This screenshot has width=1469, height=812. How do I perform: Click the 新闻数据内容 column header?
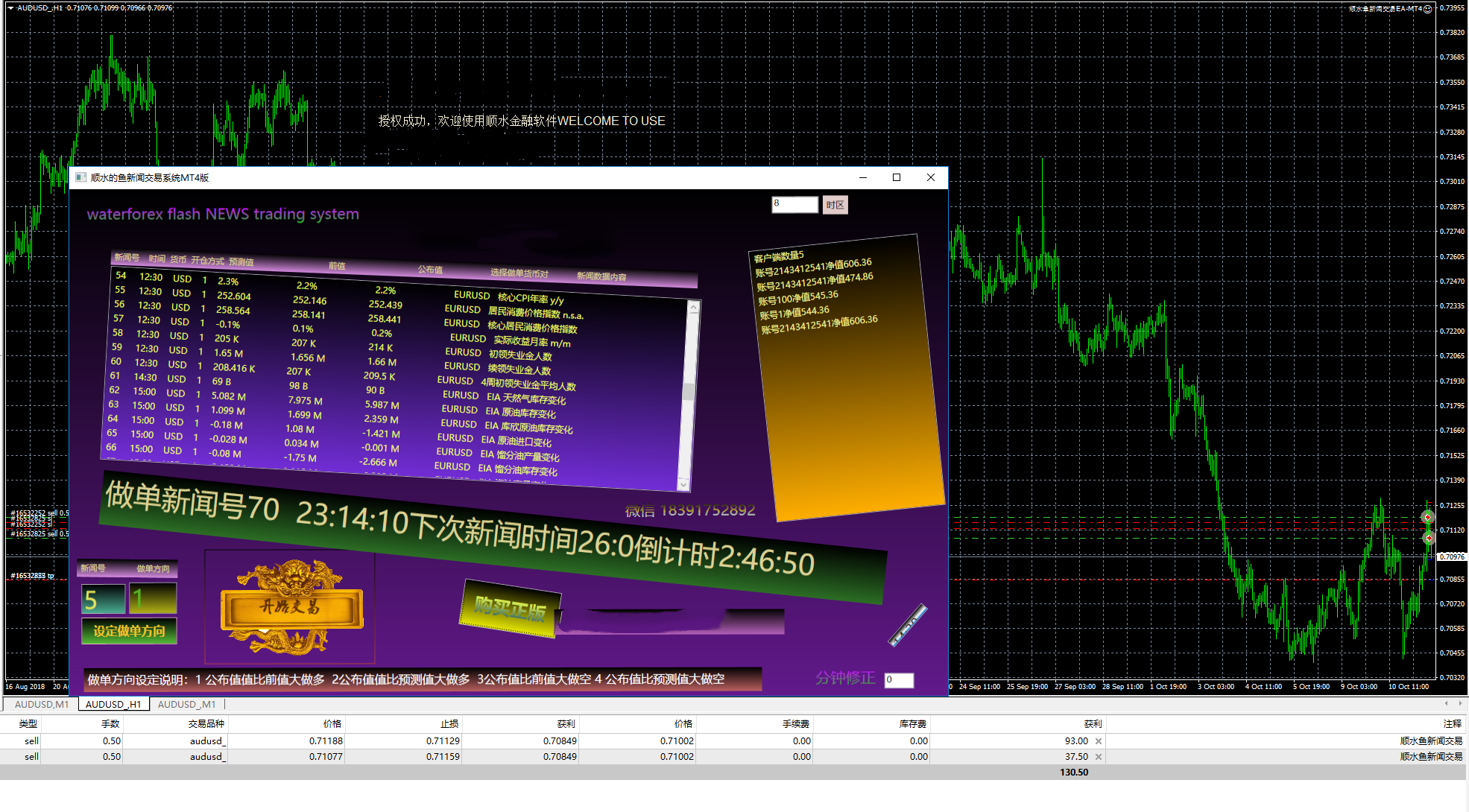click(601, 276)
